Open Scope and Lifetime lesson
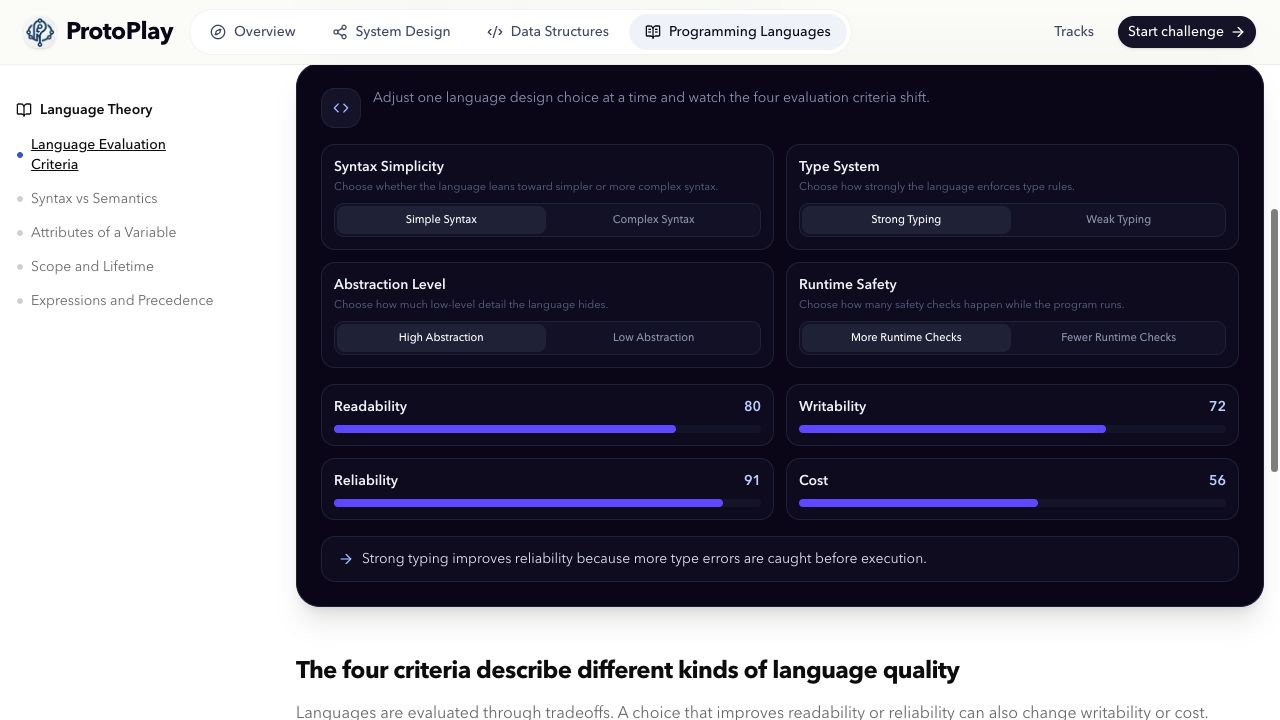This screenshot has height=720, width=1280. pos(92,267)
